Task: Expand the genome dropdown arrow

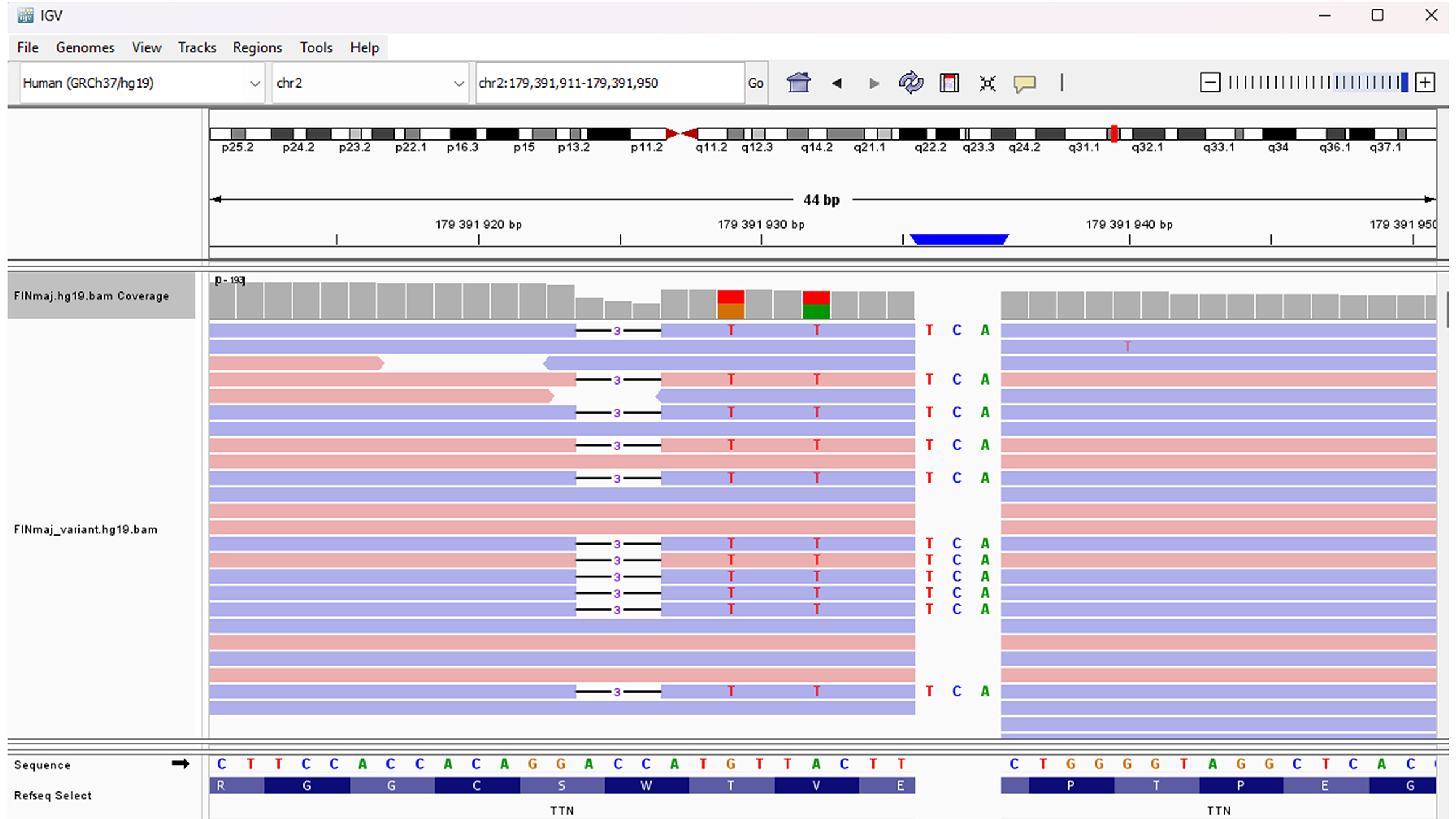Action: pos(255,83)
